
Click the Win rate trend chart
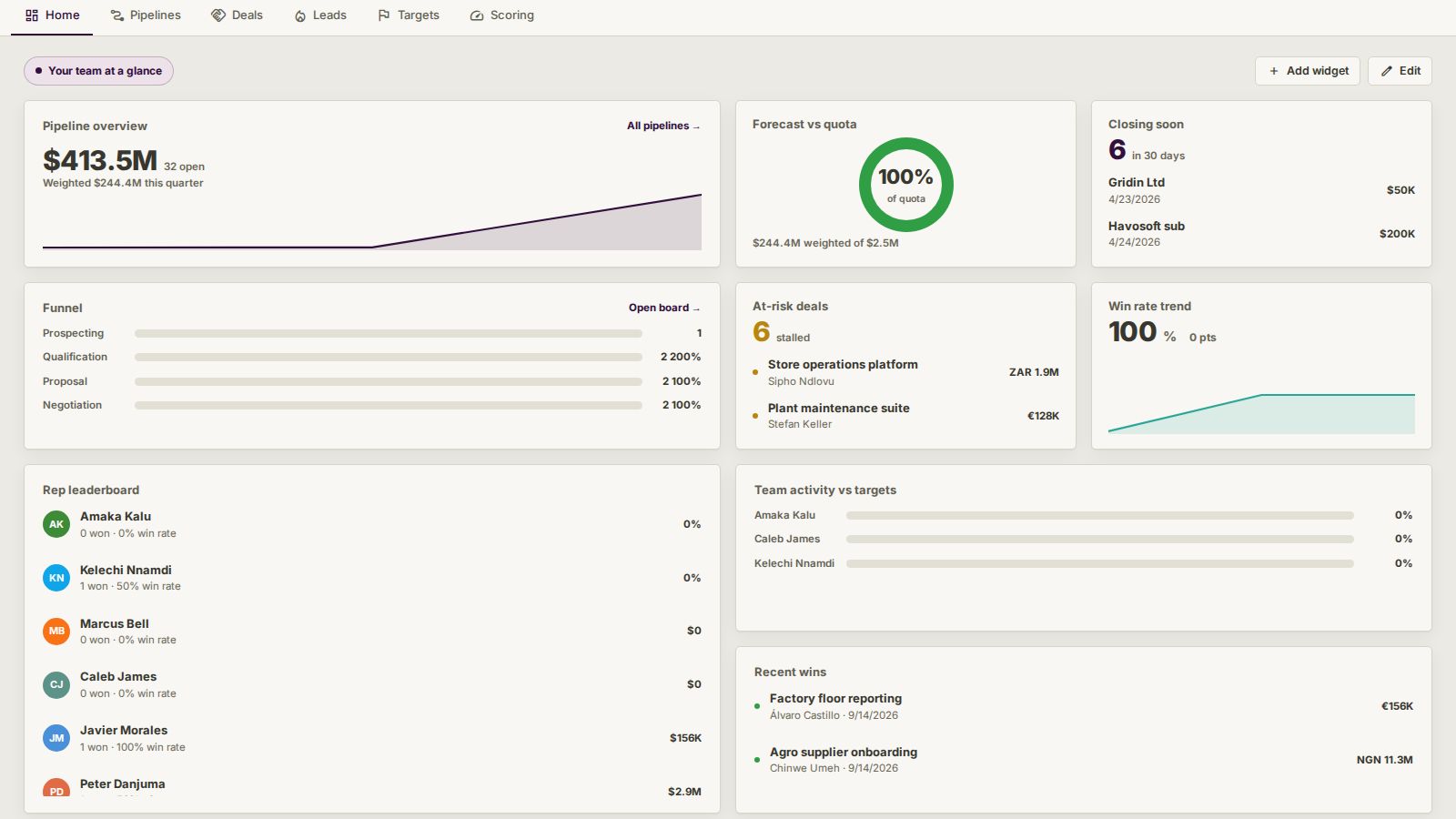pyautogui.click(x=1261, y=413)
